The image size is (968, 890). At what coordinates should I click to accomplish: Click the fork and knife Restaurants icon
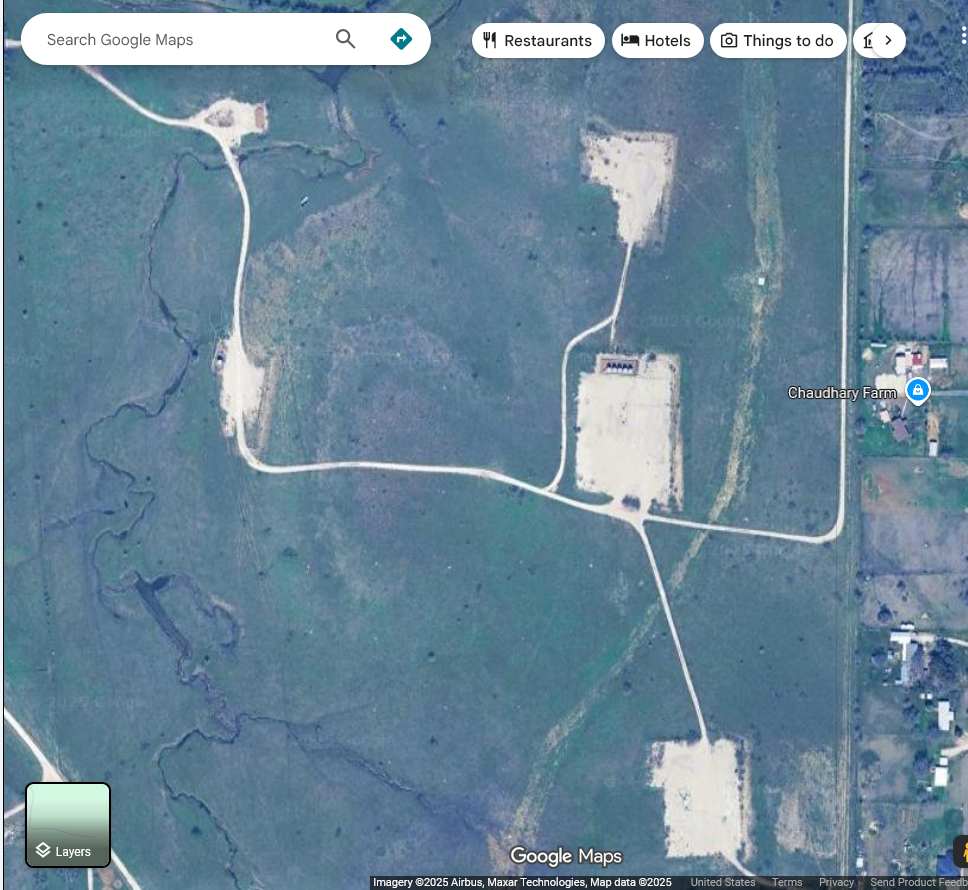pos(490,40)
